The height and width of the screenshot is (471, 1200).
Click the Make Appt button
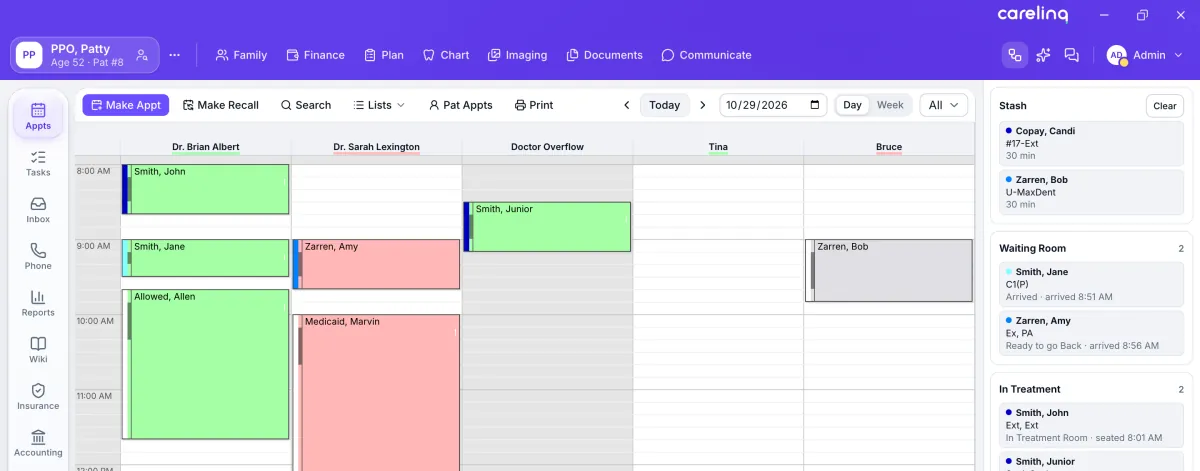click(x=126, y=105)
